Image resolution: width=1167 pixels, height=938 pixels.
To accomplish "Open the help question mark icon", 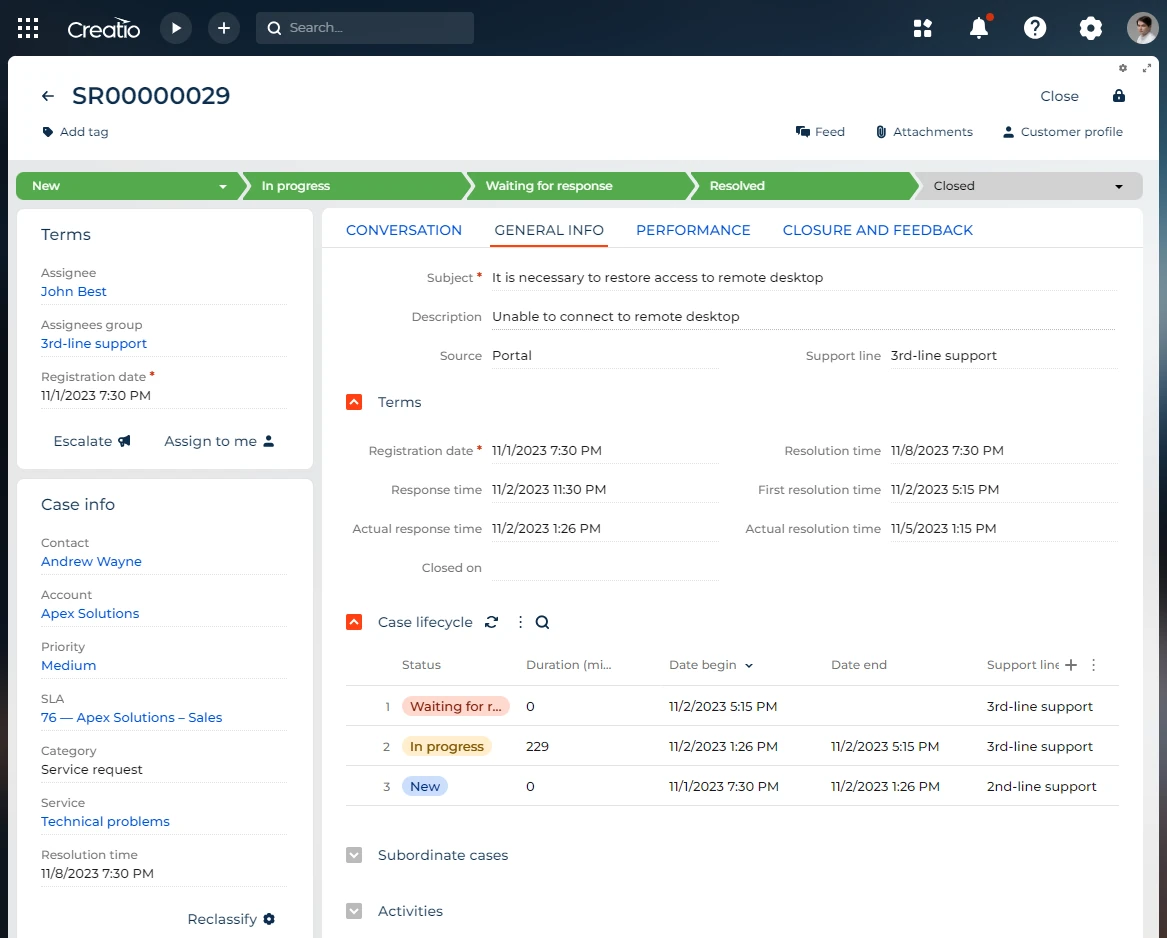I will click(x=1035, y=28).
